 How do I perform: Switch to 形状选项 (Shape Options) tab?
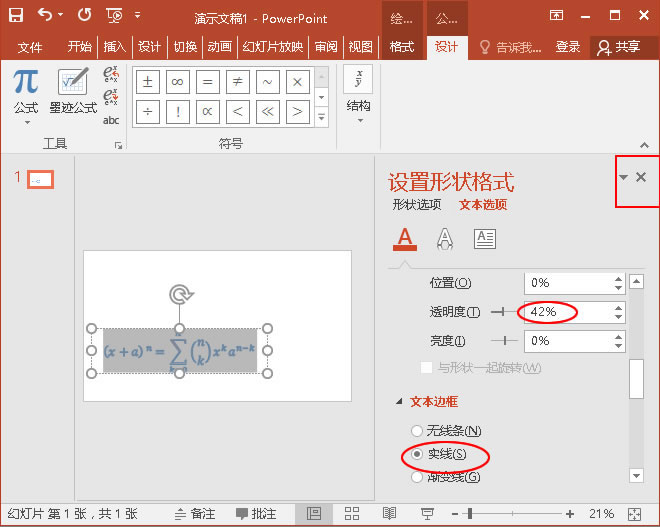click(x=417, y=205)
